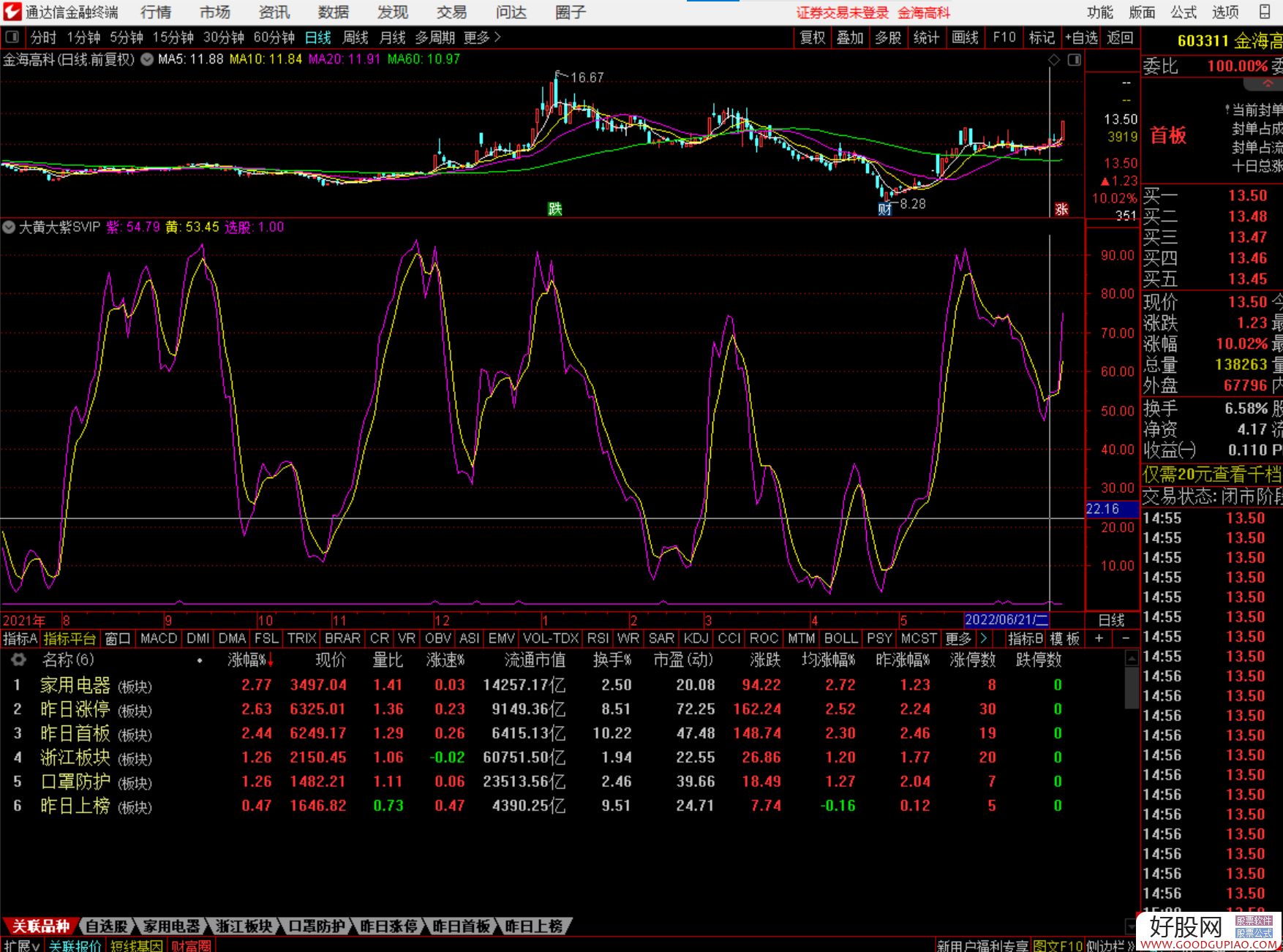
Task: Zoom in the chart with the plus button
Action: (x=1099, y=638)
